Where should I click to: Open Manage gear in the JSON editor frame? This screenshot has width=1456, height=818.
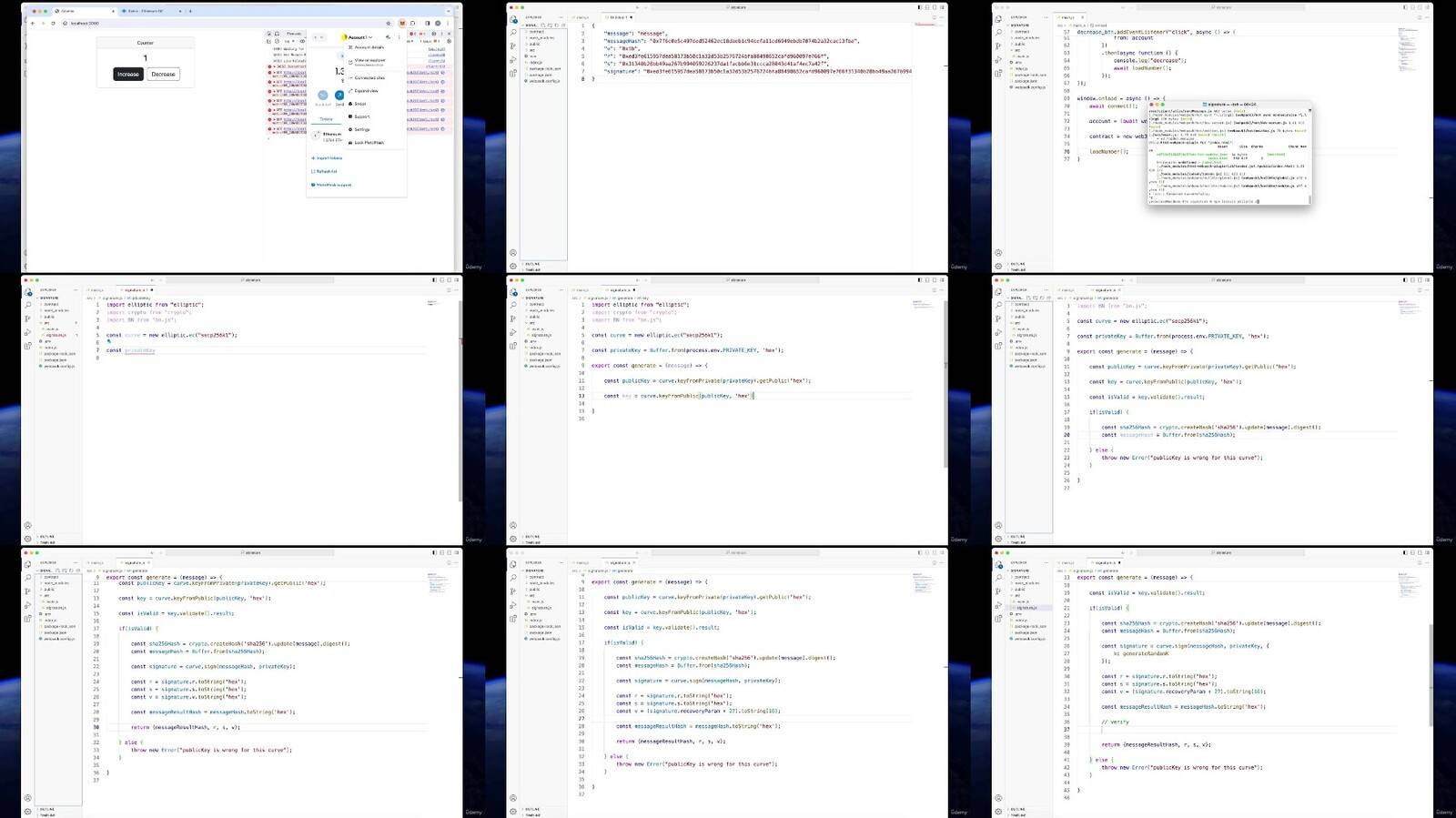[x=513, y=266]
